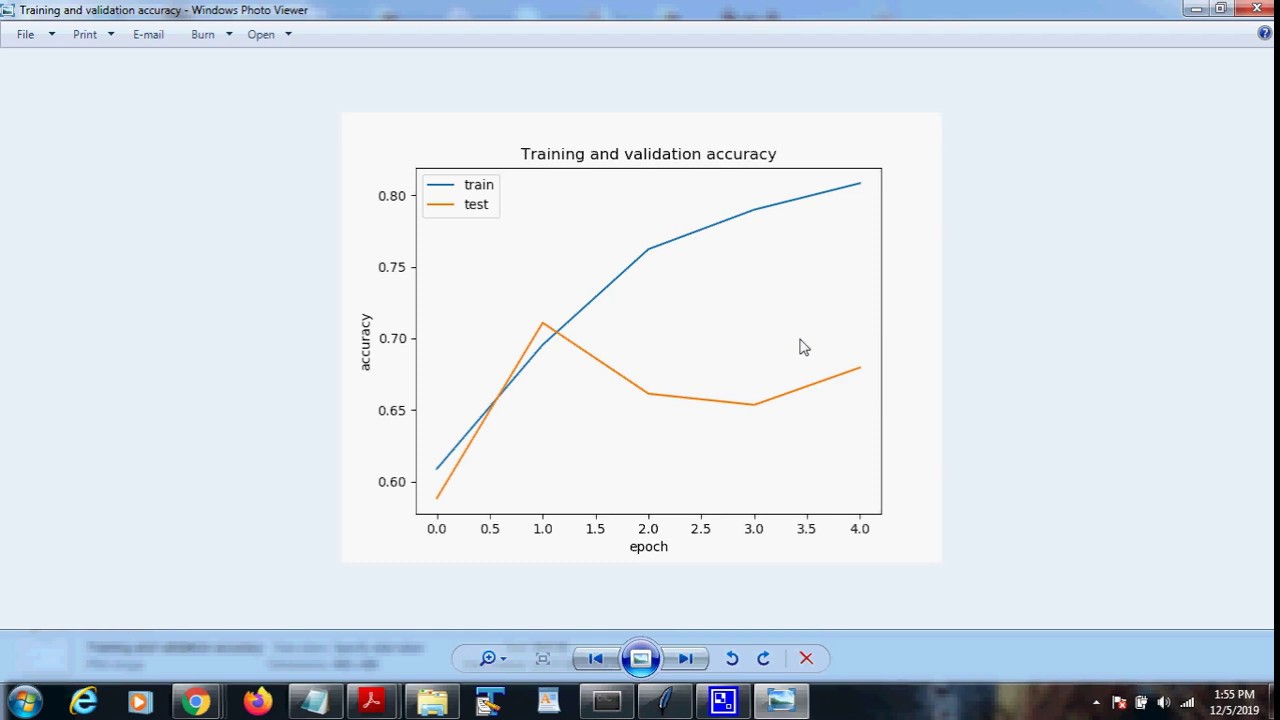Click the 'accuracy' y-axis label
This screenshot has width=1280, height=720.
pyautogui.click(x=365, y=342)
